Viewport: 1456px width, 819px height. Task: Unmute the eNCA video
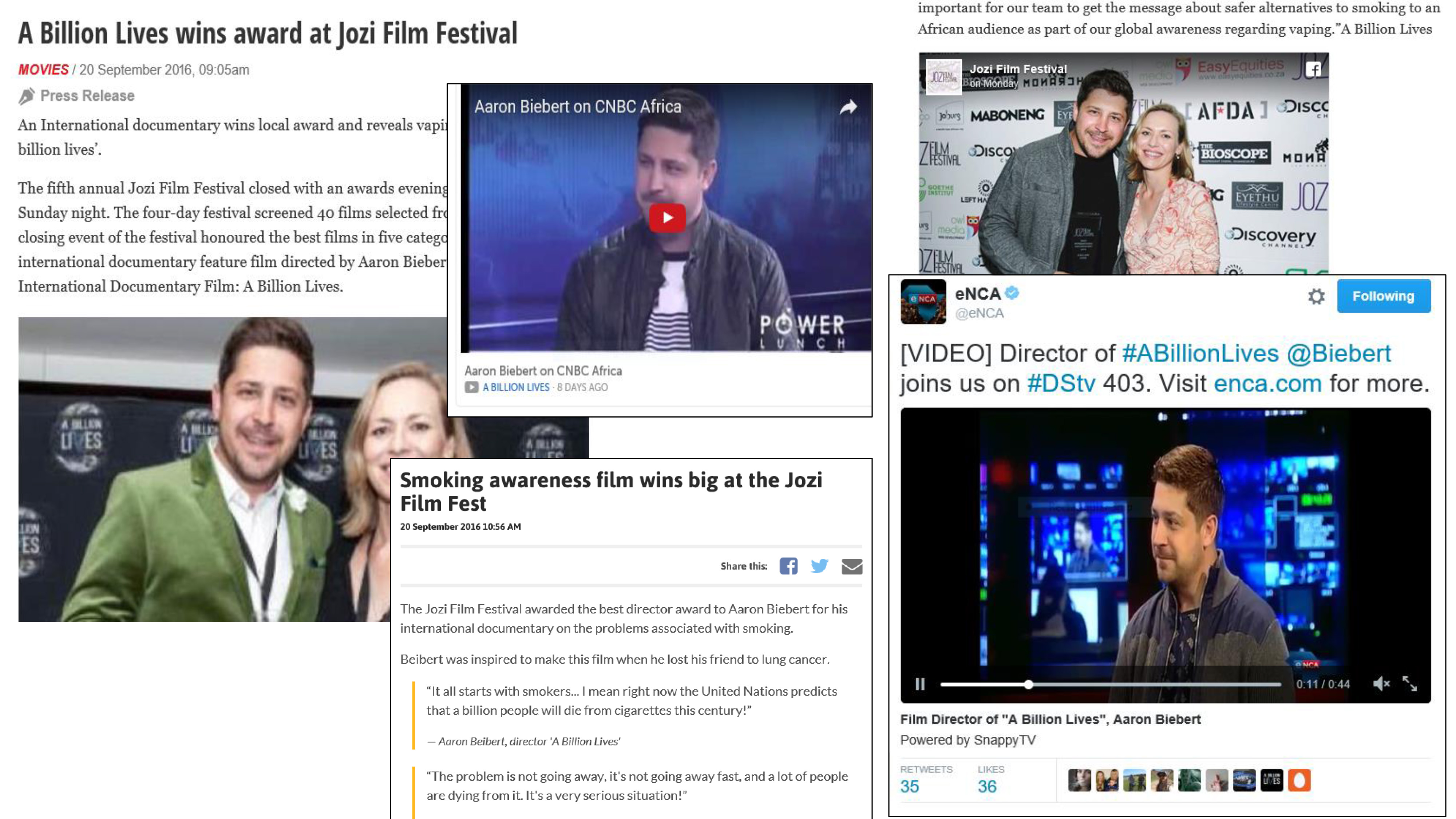click(x=1381, y=684)
